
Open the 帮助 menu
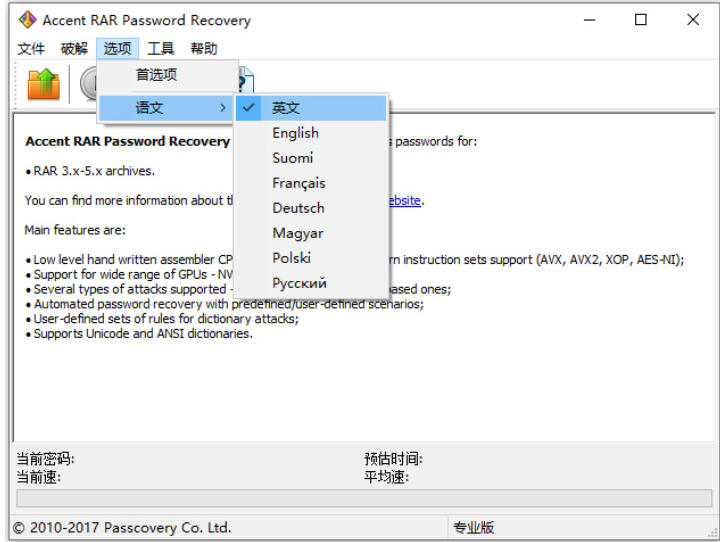click(203, 48)
